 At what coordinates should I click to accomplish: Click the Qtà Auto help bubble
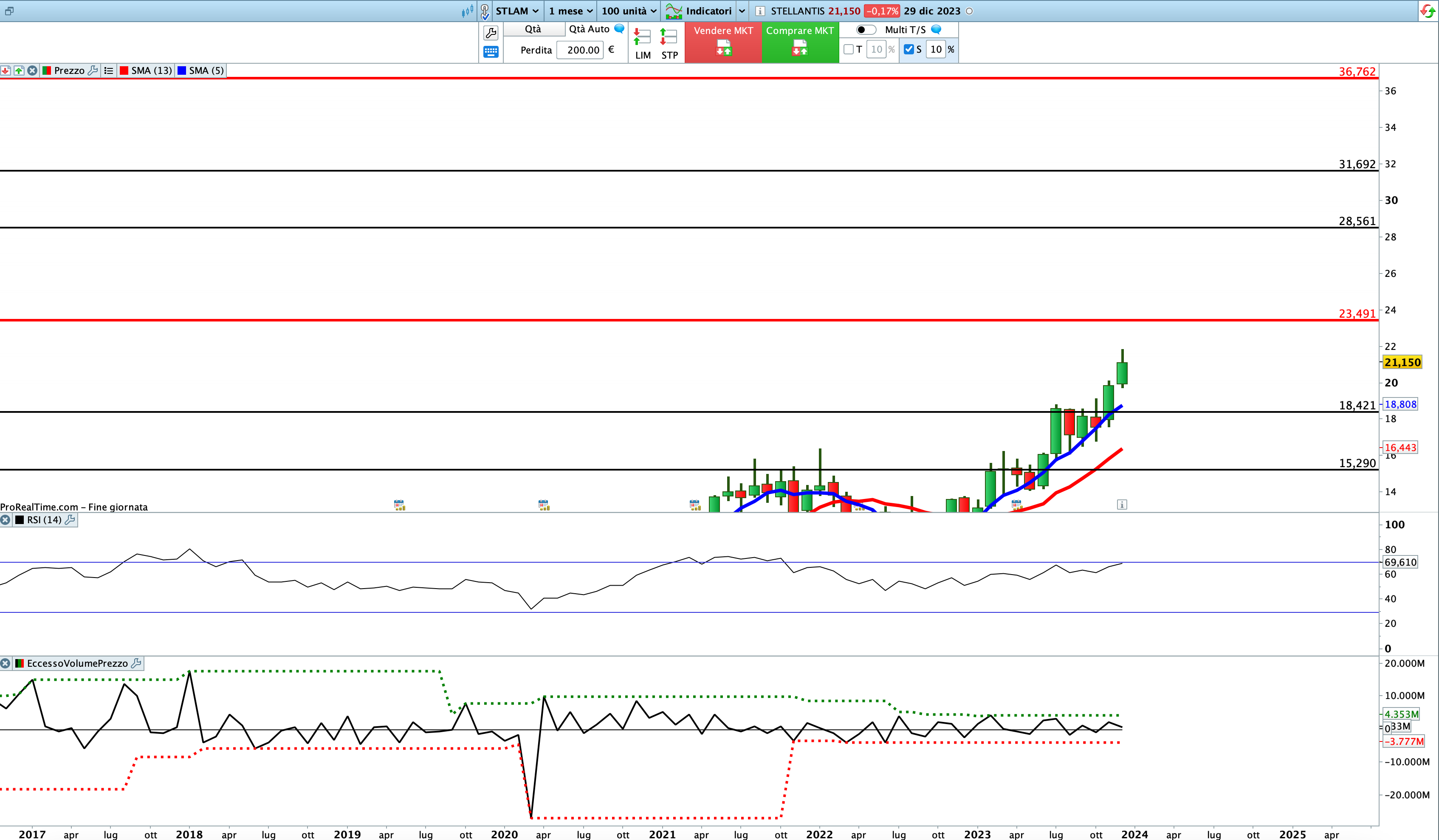[x=619, y=28]
